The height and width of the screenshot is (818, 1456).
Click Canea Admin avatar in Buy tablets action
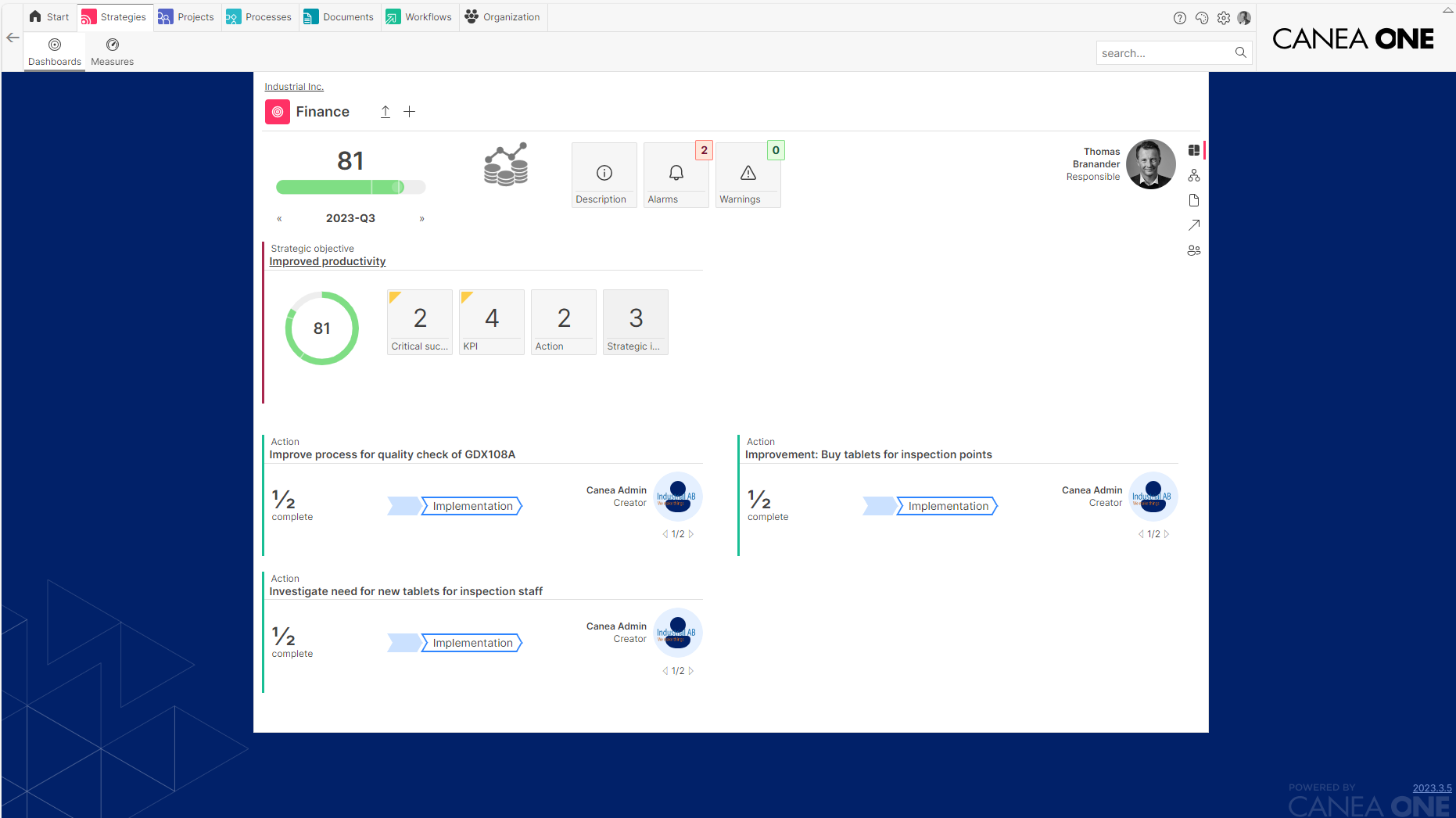(1153, 497)
